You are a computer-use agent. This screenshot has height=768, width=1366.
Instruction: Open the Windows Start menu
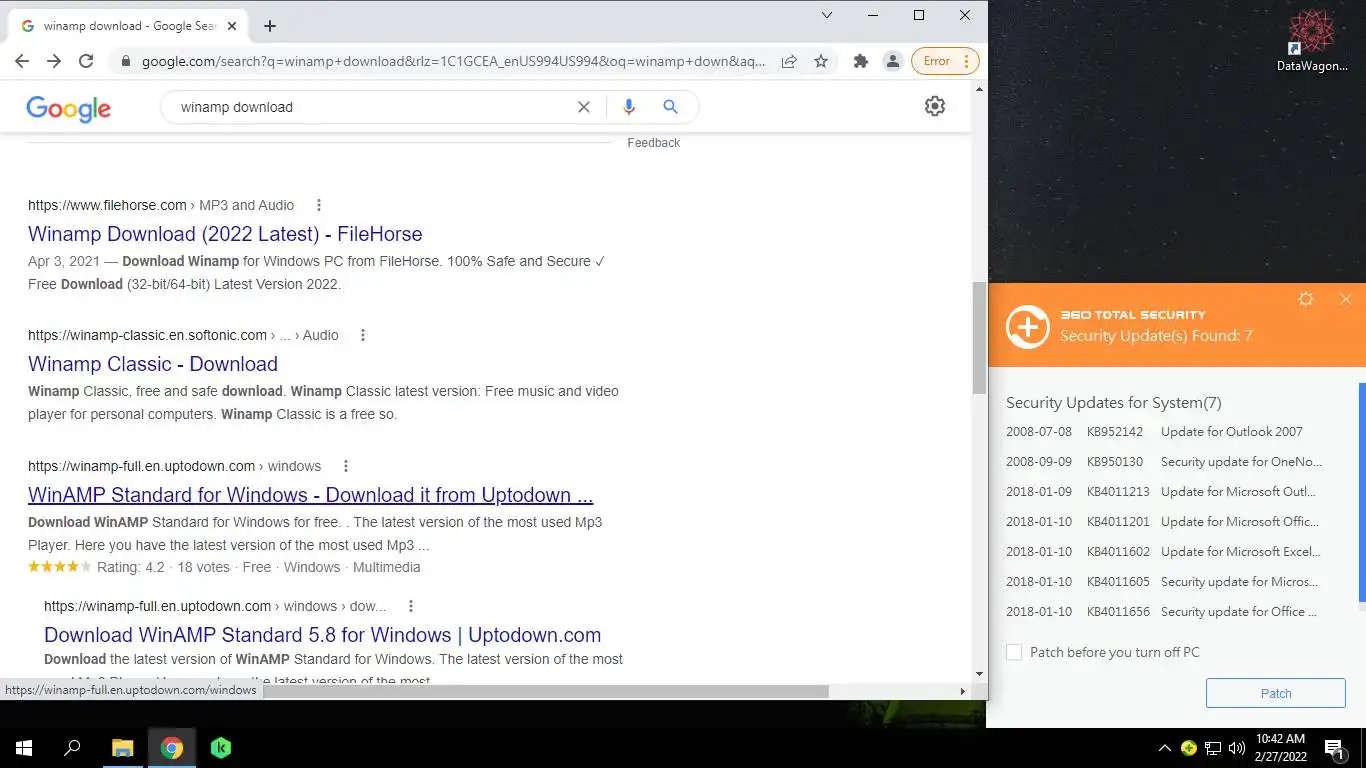pyautogui.click(x=24, y=748)
